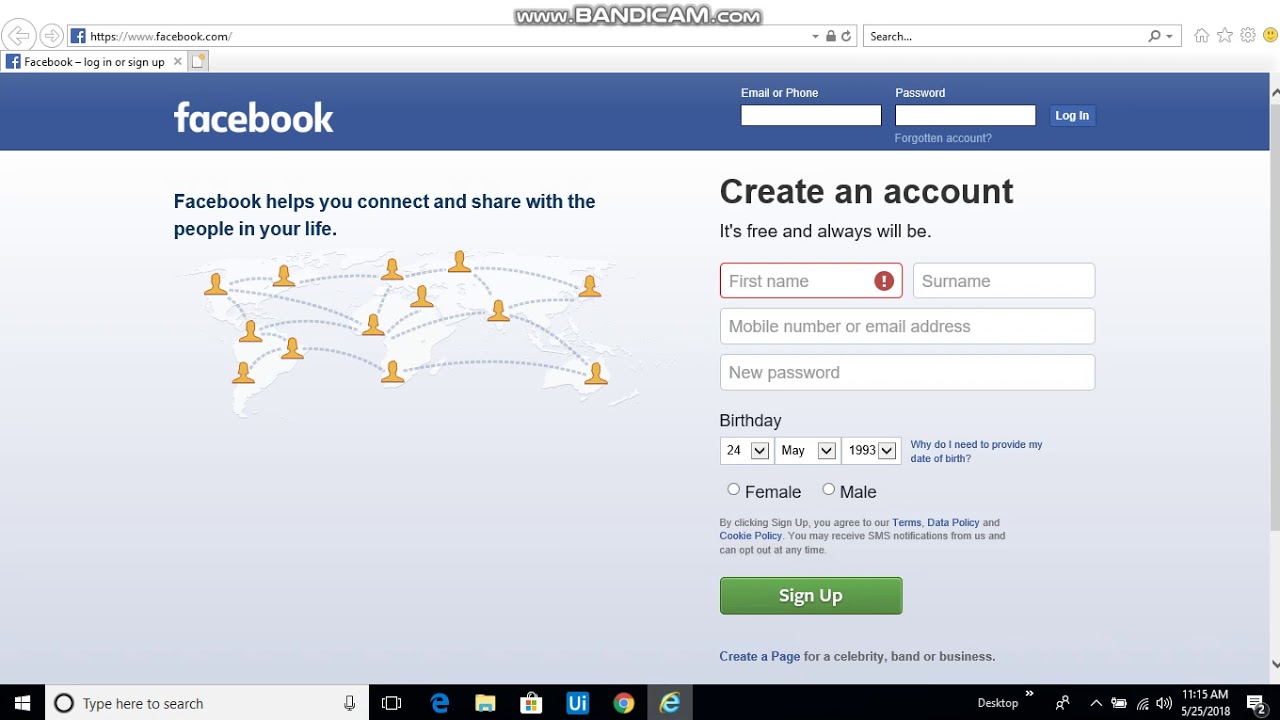Viewport: 1280px width, 720px height.
Task: Open the Forgotten account? link
Action: [x=943, y=138]
